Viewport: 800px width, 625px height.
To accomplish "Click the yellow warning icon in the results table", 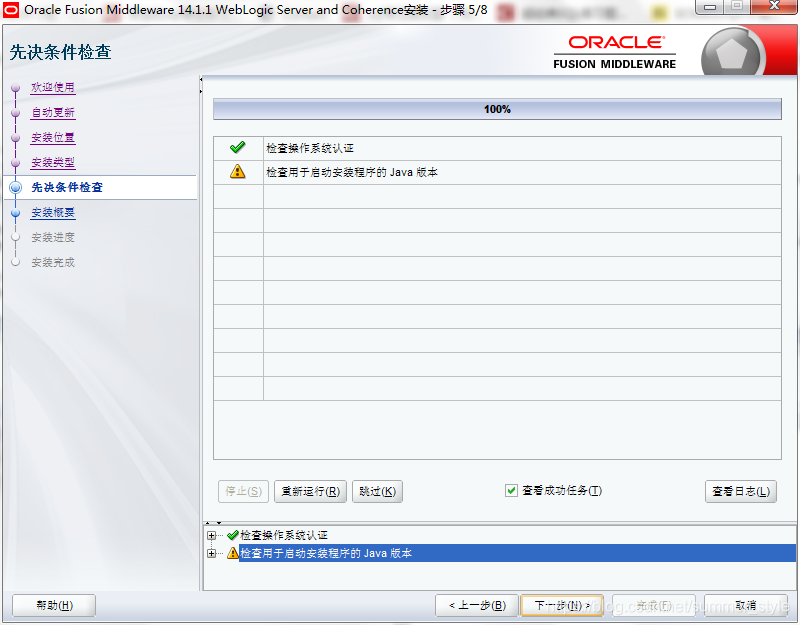I will pyautogui.click(x=237, y=172).
